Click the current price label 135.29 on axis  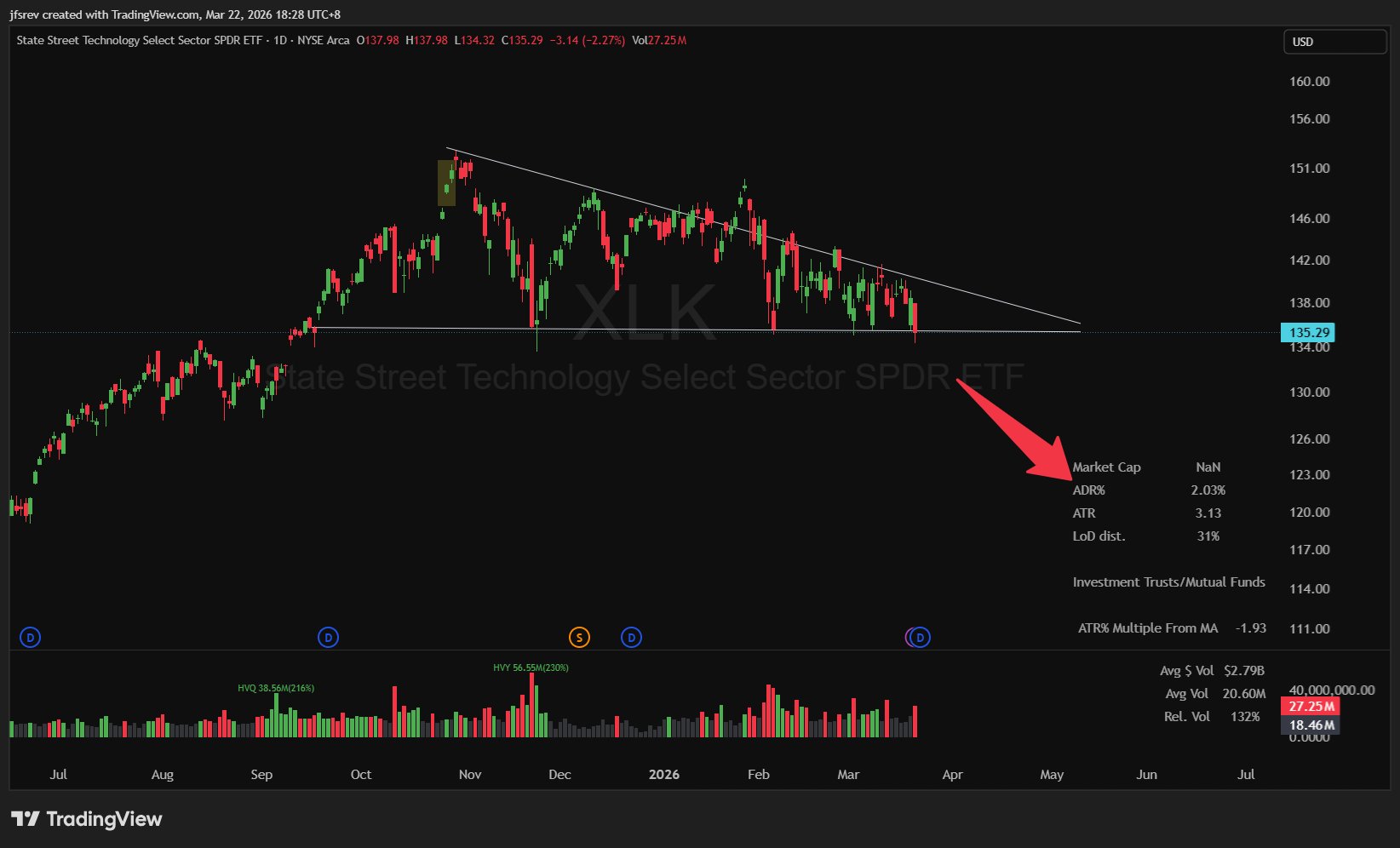click(1308, 333)
